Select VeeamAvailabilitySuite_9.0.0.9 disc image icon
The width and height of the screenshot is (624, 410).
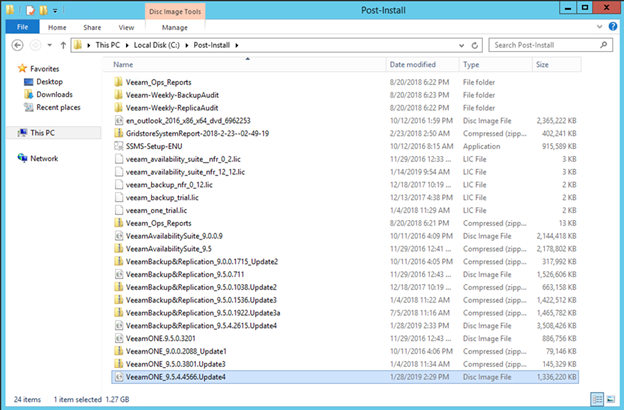pyautogui.click(x=119, y=236)
